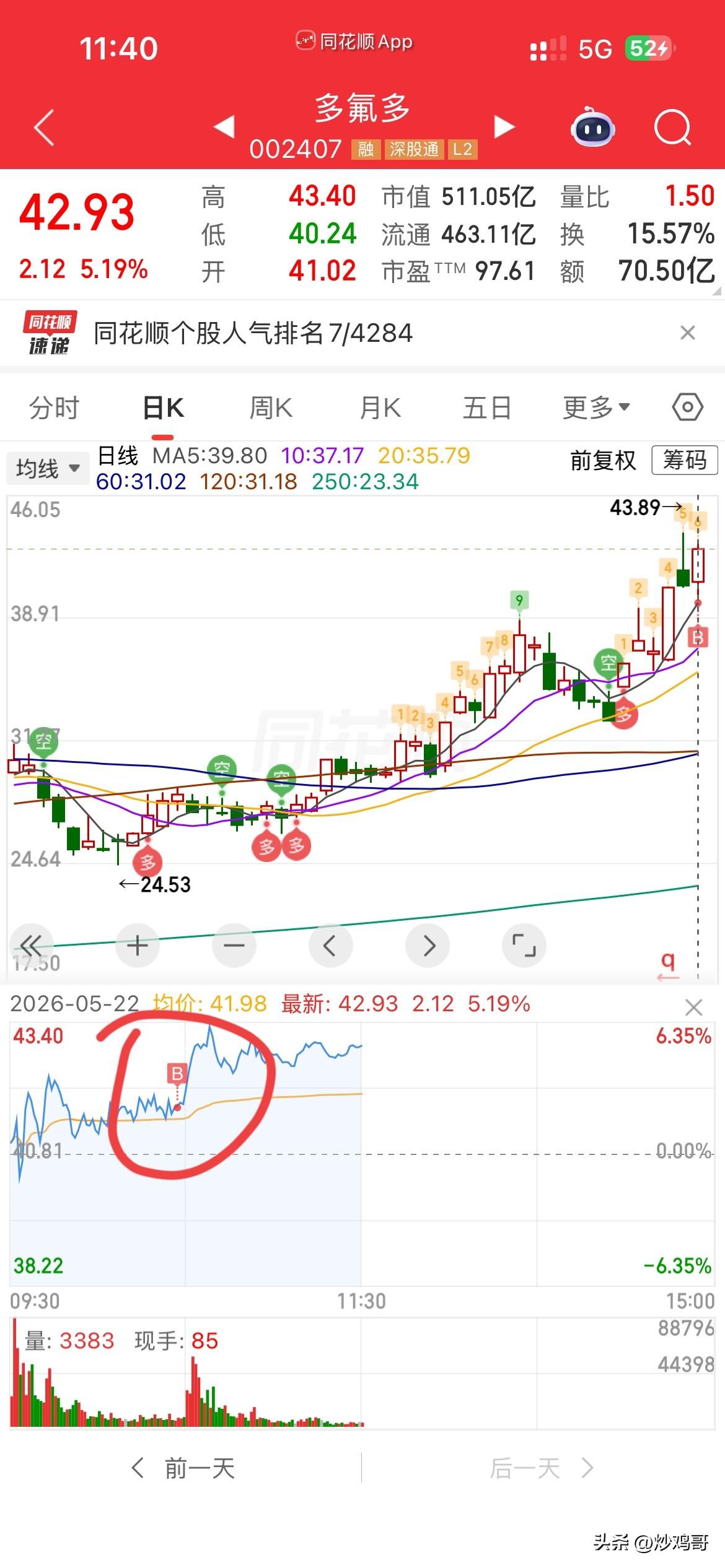Expand quote details corner triangle
The height and width of the screenshot is (1568, 725).
[716, 290]
